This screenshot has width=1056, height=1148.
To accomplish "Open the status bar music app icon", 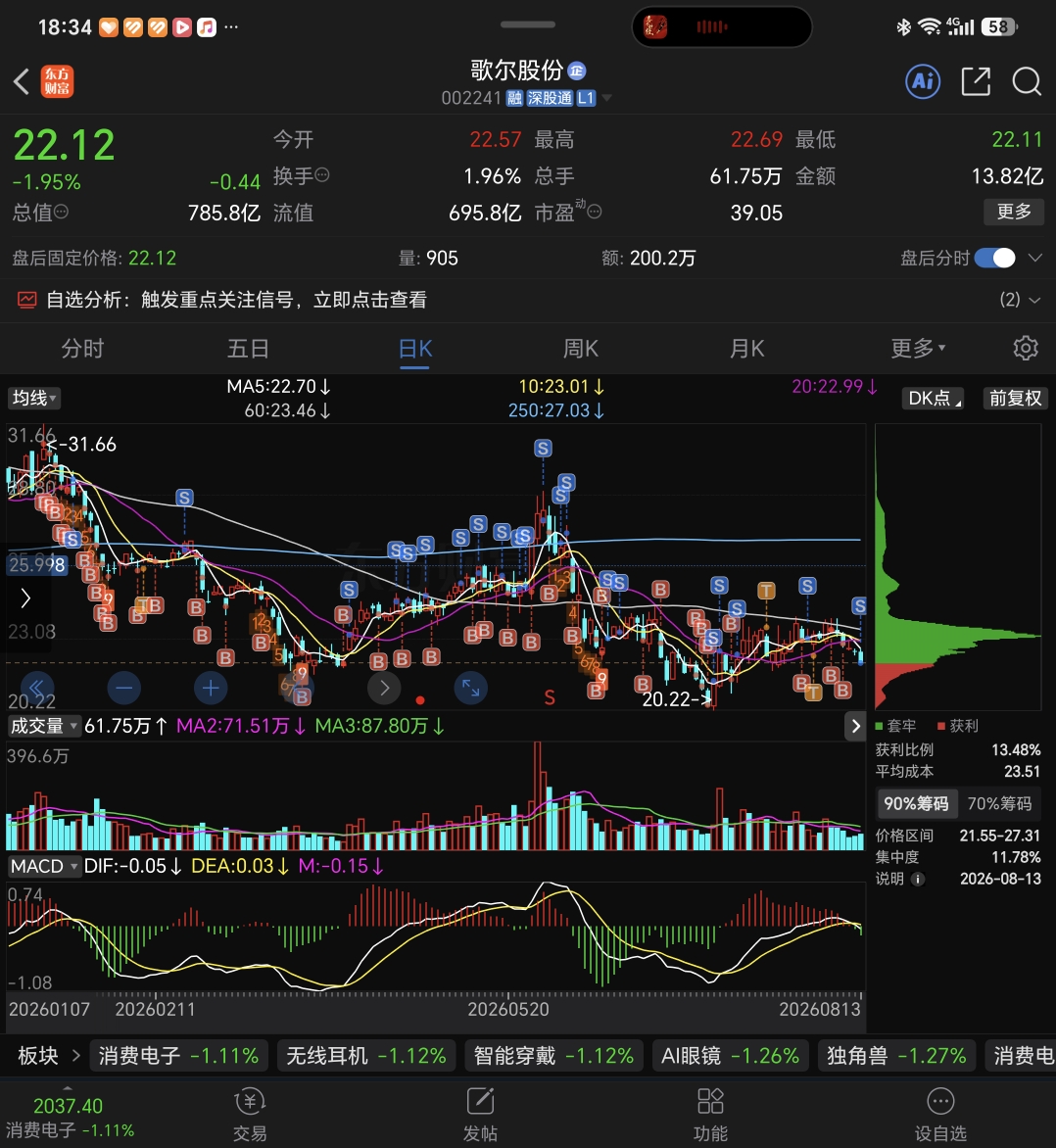I will coord(207,27).
